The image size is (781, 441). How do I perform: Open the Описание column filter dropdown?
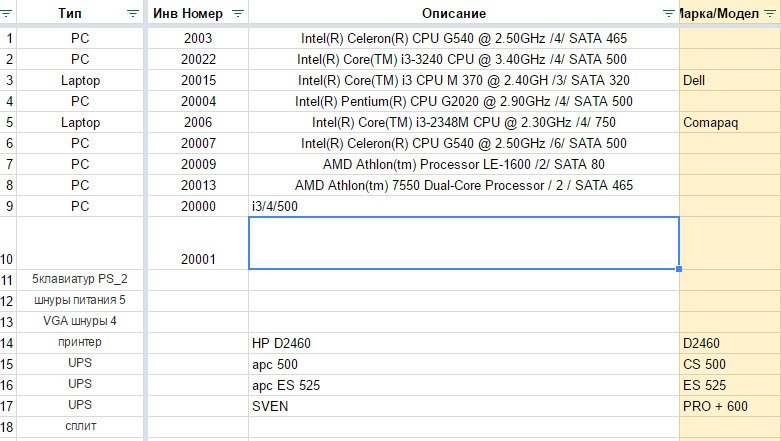pyautogui.click(x=668, y=13)
